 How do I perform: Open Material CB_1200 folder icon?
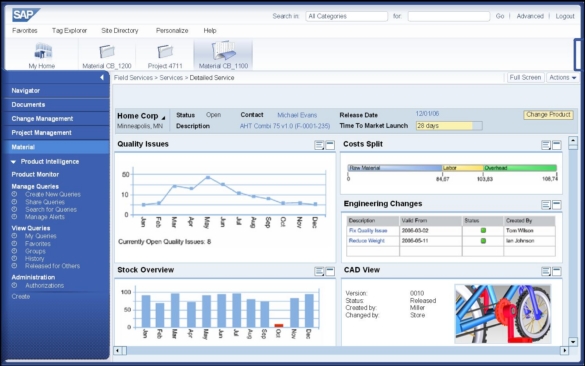(107, 51)
